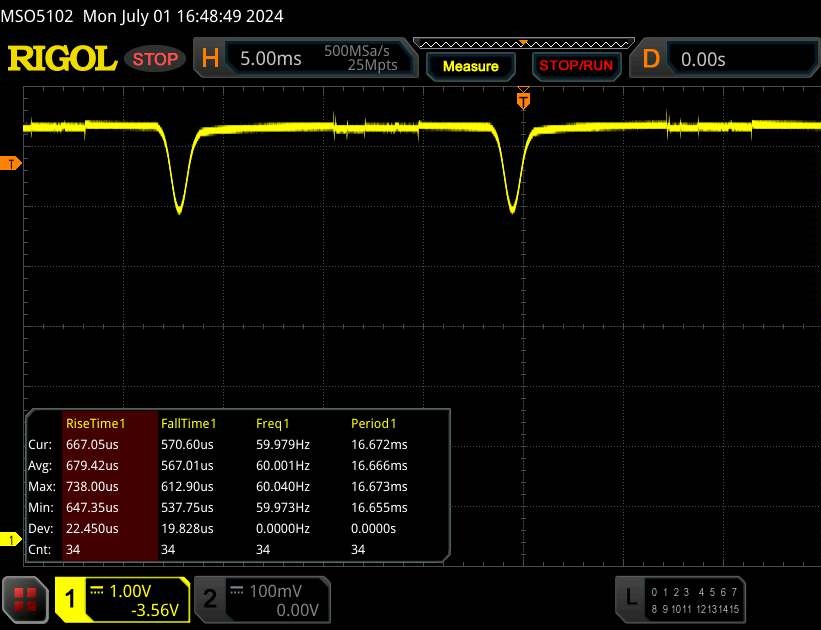This screenshot has width=821, height=630.
Task: Open horizontal timebase H setting
Action: pos(210,58)
